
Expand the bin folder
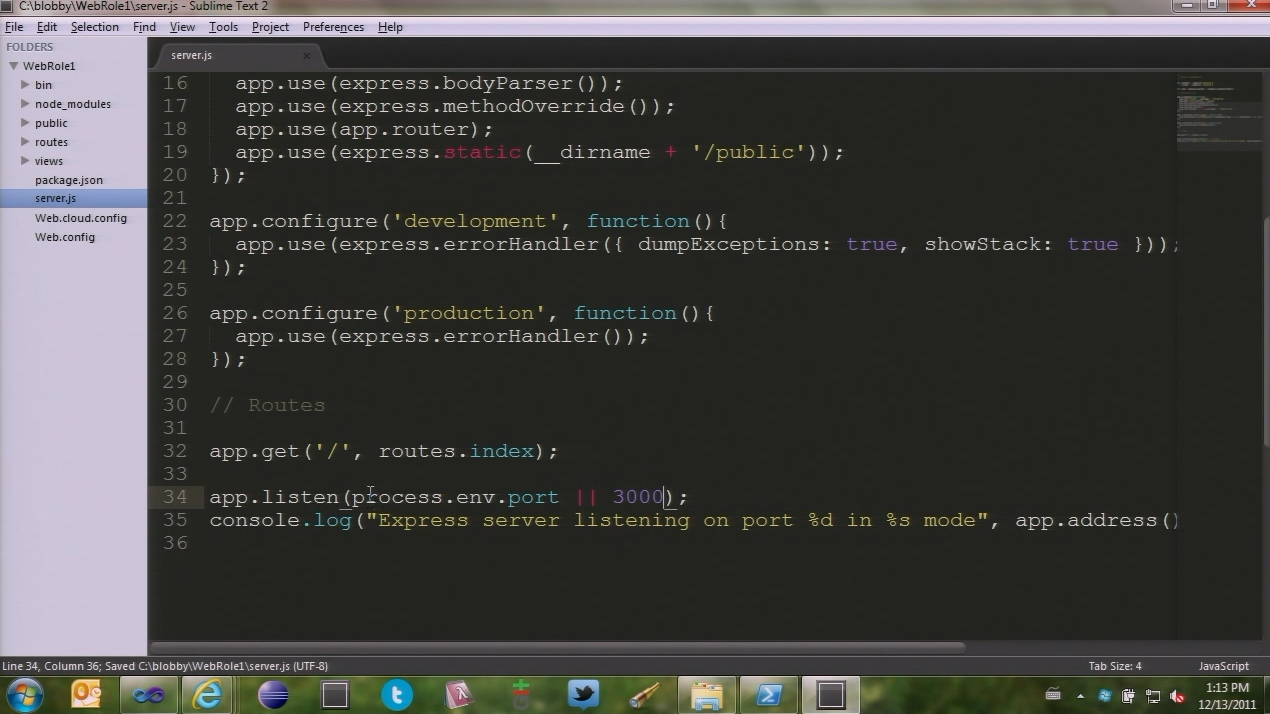(x=26, y=85)
